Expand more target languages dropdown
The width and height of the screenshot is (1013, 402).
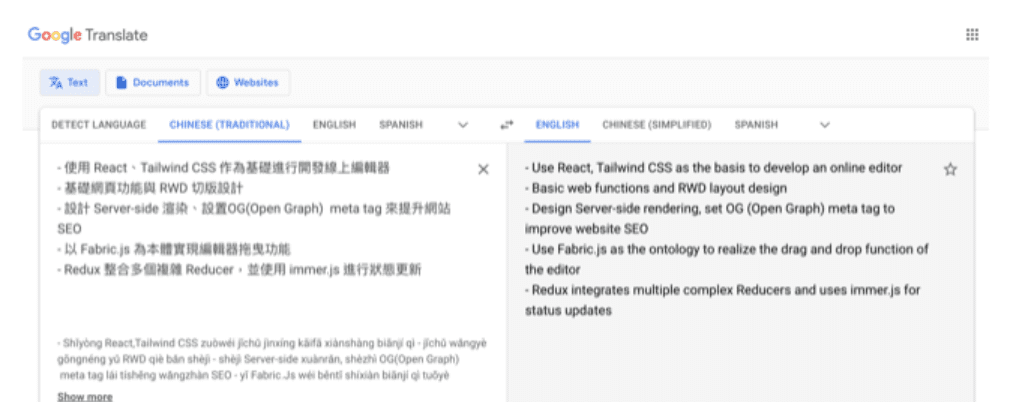pyautogui.click(x=824, y=125)
